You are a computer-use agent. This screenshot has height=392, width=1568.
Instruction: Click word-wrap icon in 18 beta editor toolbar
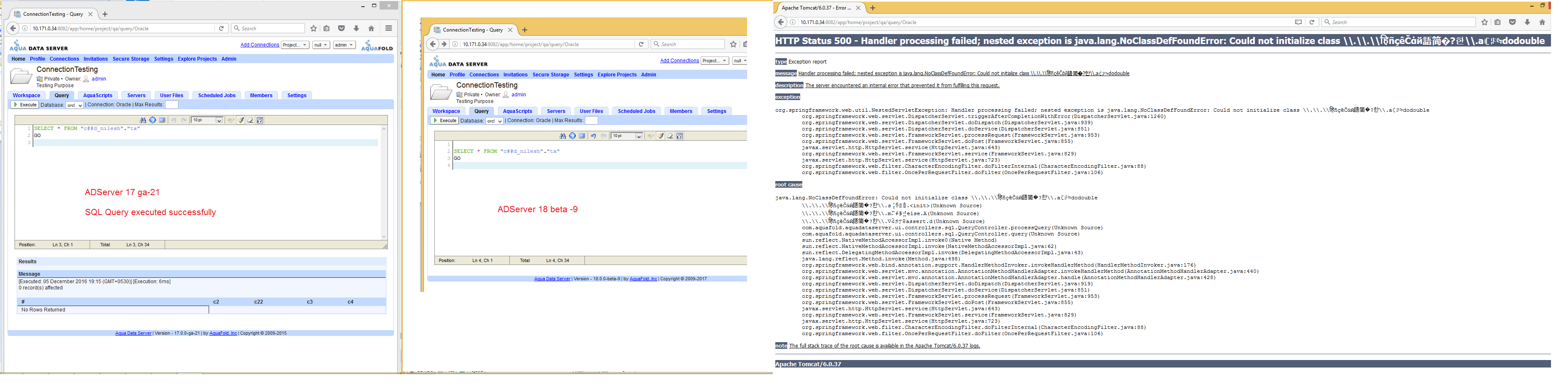click(680, 136)
